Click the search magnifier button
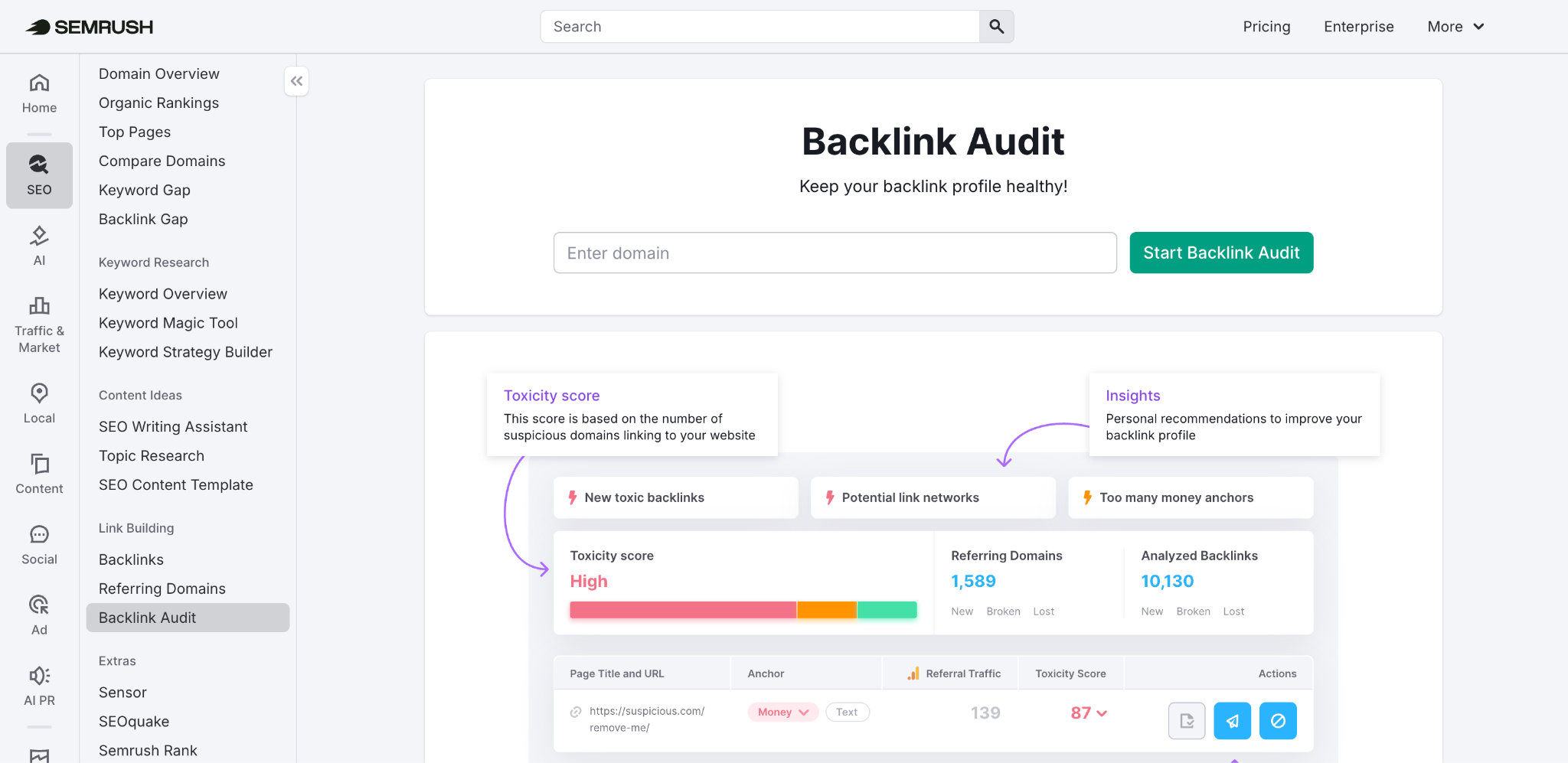This screenshot has width=1568, height=763. point(996,27)
